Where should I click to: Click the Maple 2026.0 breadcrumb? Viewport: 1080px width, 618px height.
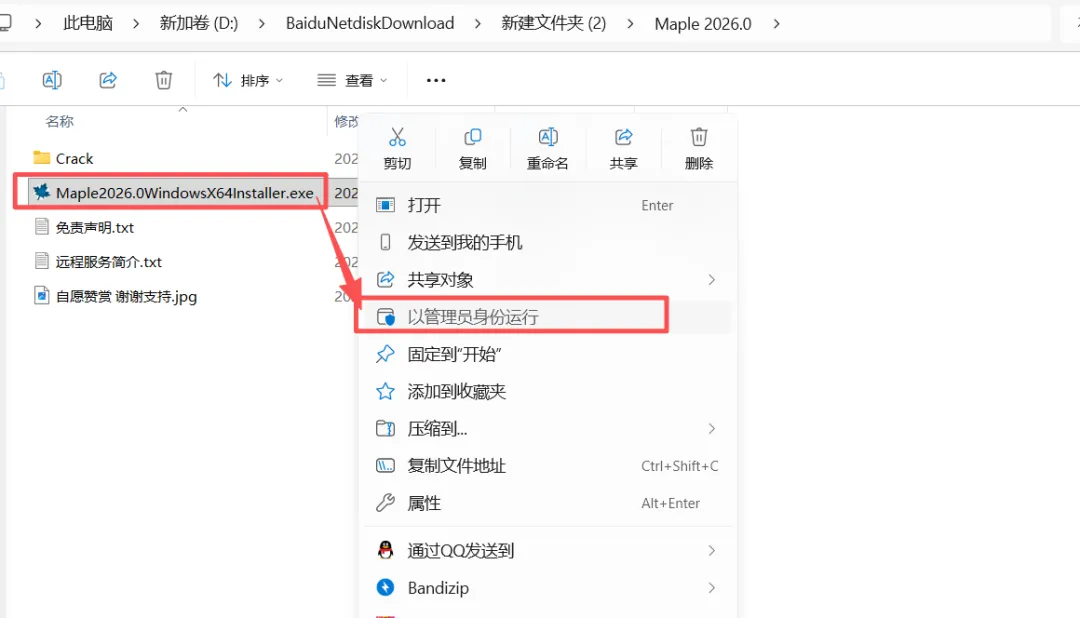[703, 23]
